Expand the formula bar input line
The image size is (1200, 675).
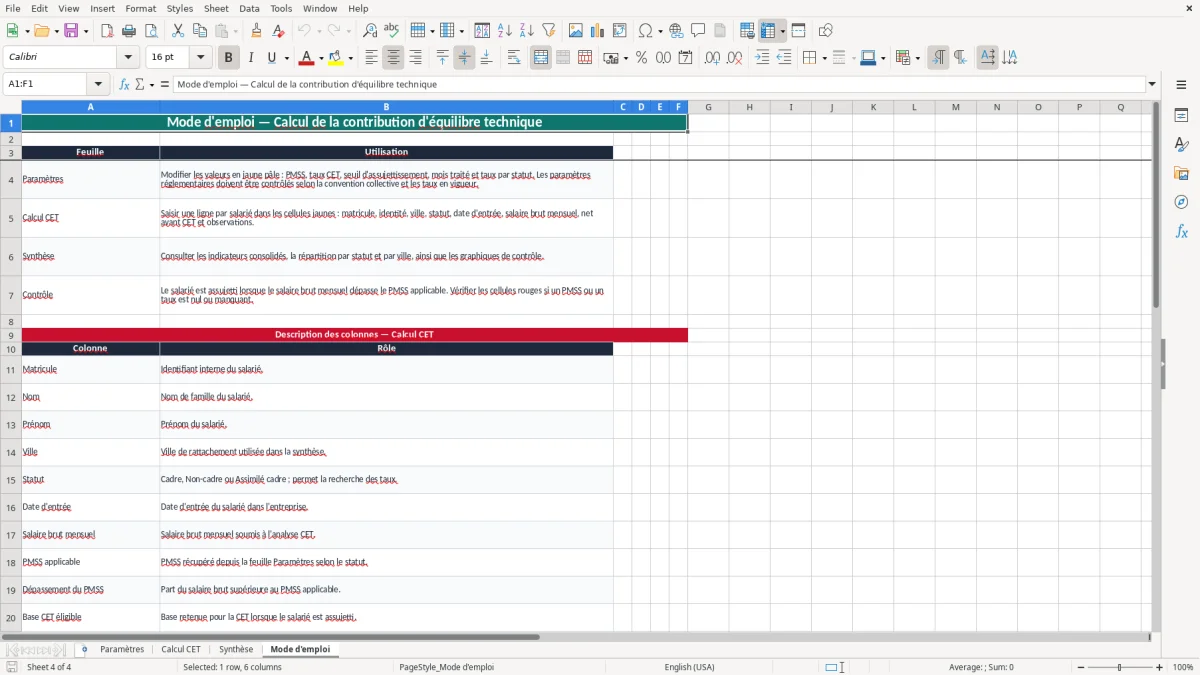click(1152, 84)
